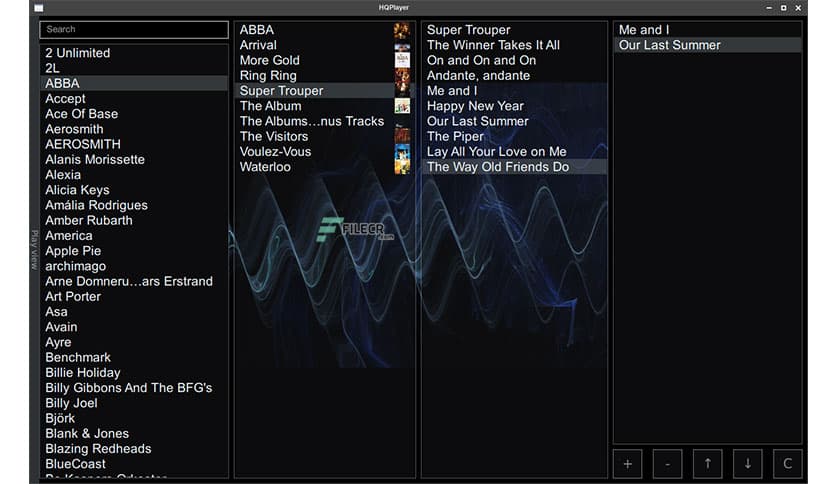
Task: Select track The Way Old Friends Do
Action: click(x=515, y=167)
